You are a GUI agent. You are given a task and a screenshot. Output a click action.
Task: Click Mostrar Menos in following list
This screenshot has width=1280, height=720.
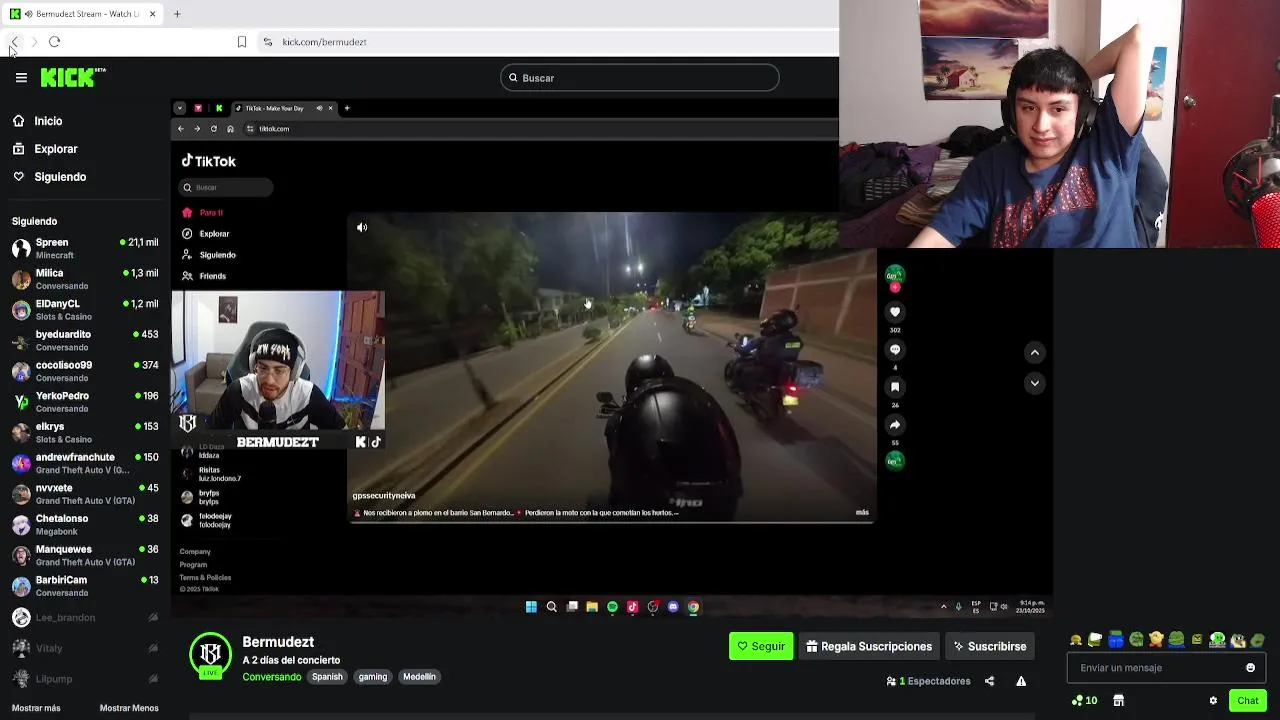[x=129, y=708]
